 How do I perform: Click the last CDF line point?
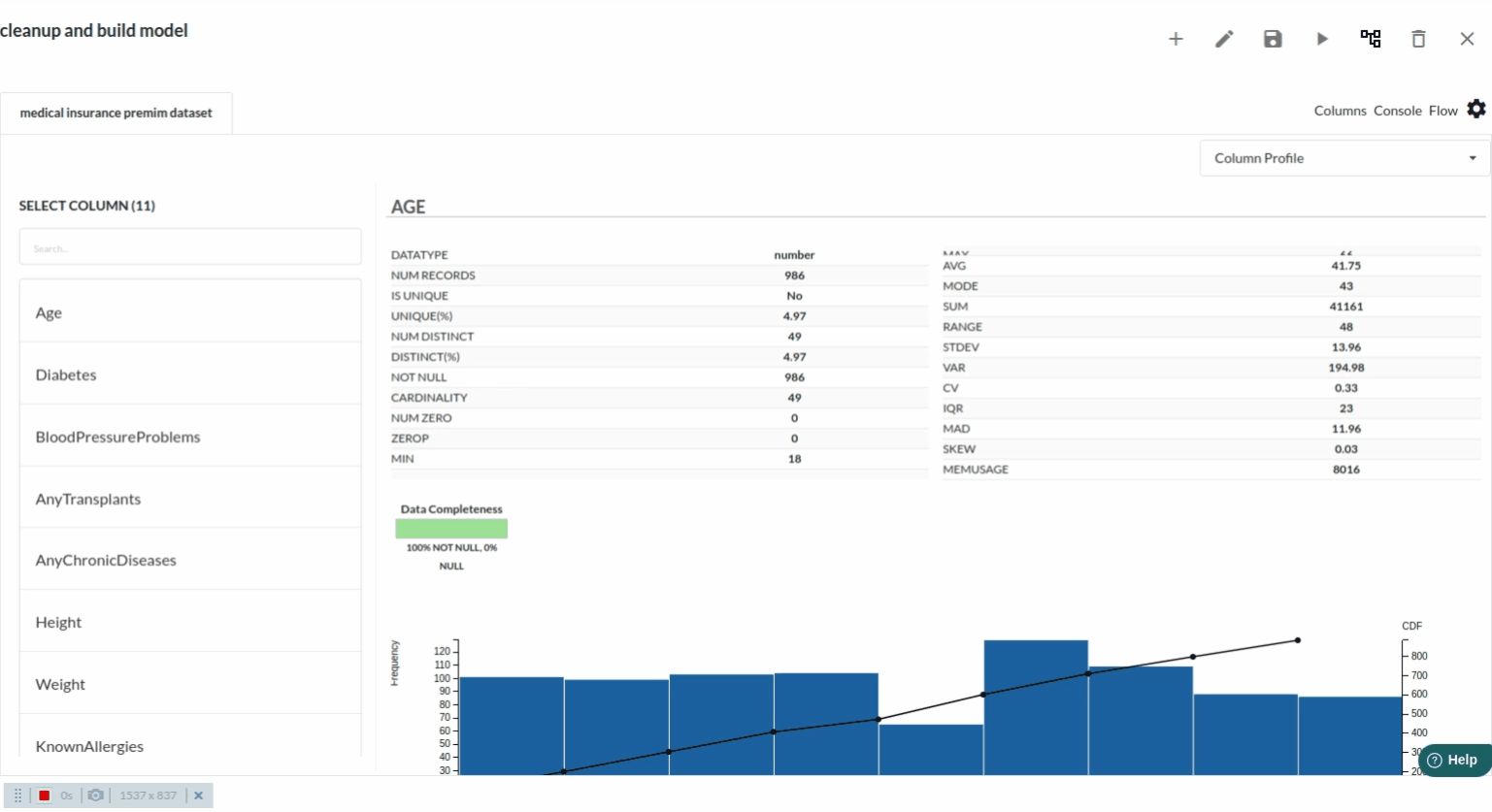tap(1298, 640)
